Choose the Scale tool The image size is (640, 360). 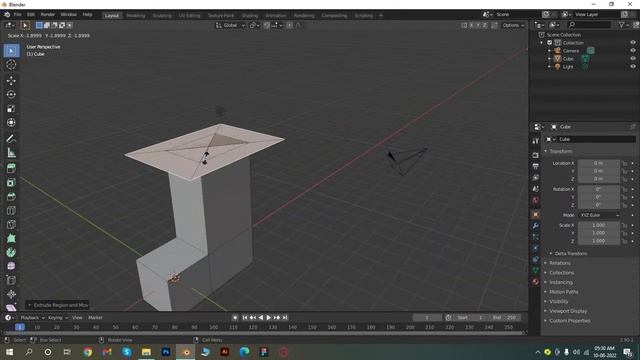point(11,109)
